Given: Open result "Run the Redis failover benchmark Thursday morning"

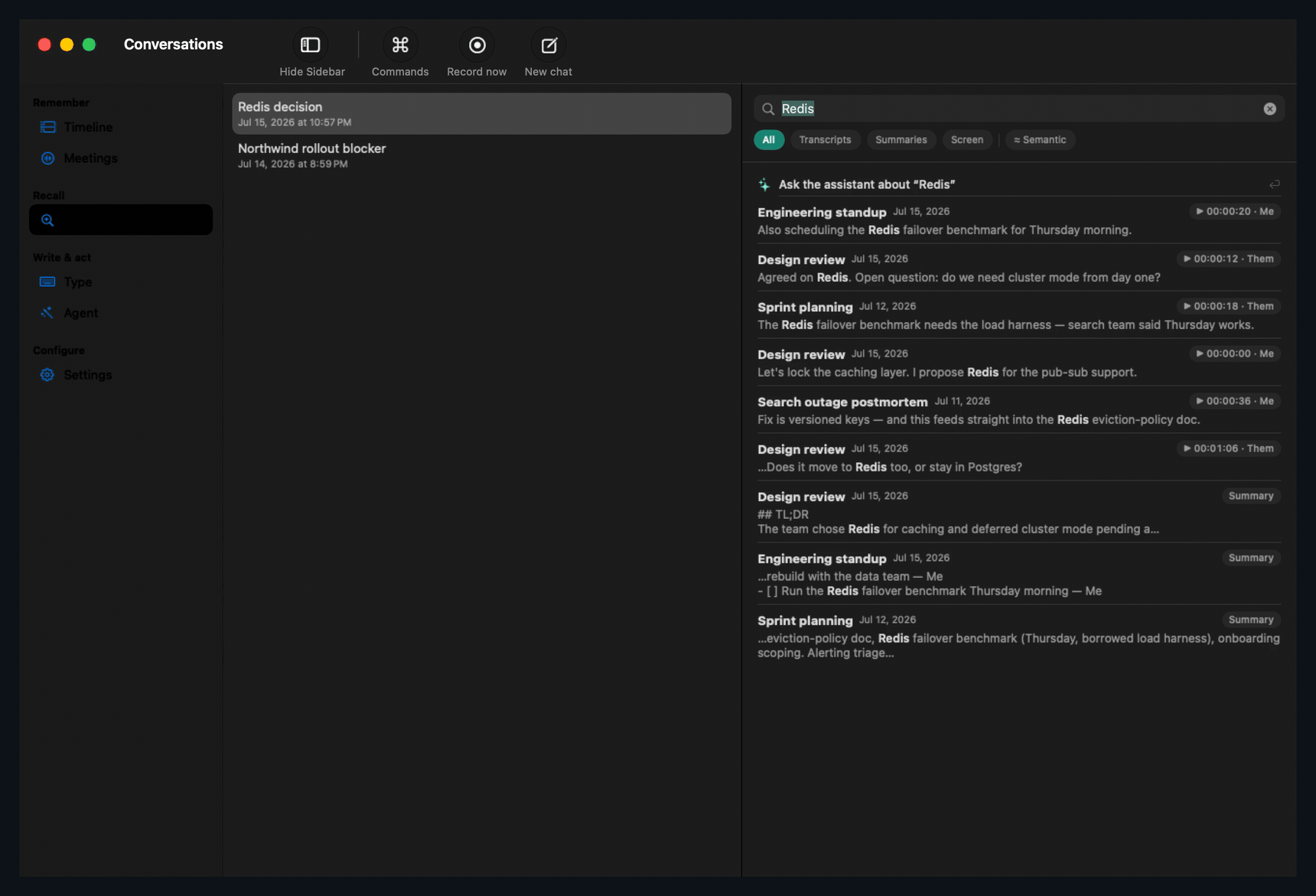Looking at the screenshot, I should click(x=1018, y=575).
